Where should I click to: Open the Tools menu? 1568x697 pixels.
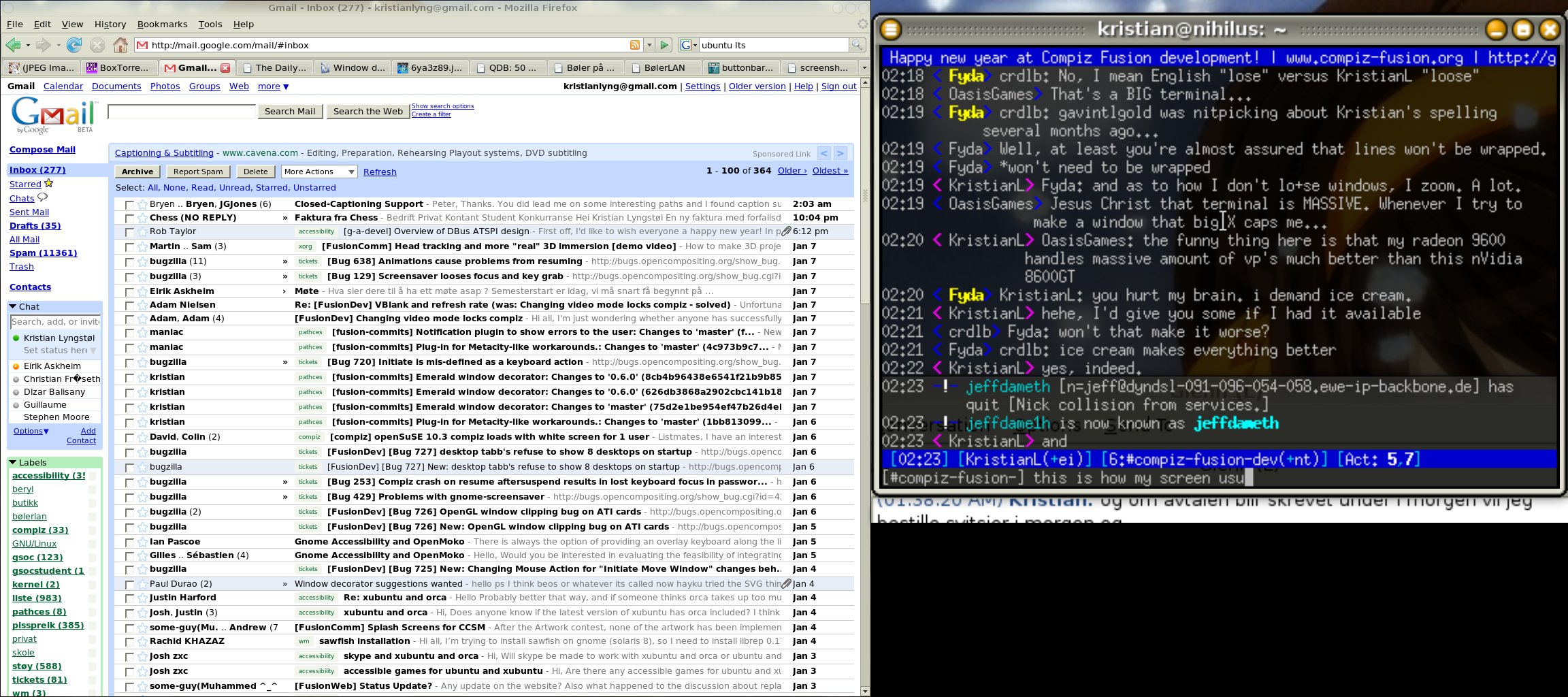pos(210,24)
